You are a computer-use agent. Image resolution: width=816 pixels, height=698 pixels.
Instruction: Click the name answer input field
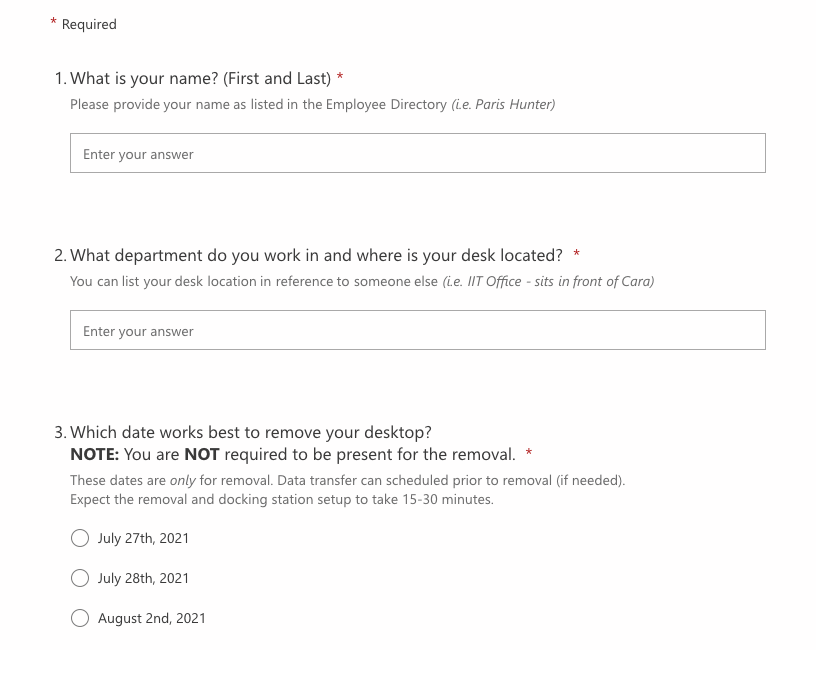417,154
